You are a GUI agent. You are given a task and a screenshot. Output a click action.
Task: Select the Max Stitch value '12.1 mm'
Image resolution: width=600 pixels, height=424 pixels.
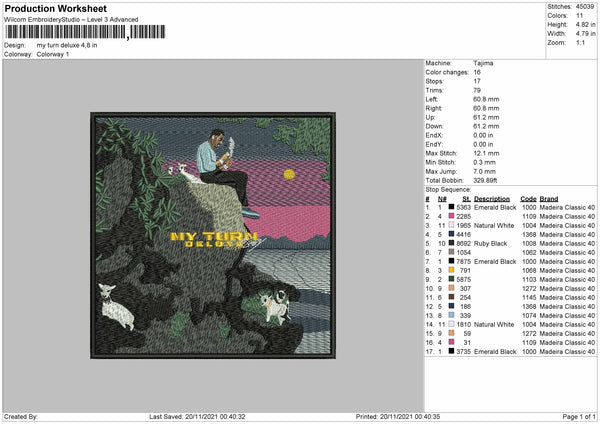(x=486, y=153)
